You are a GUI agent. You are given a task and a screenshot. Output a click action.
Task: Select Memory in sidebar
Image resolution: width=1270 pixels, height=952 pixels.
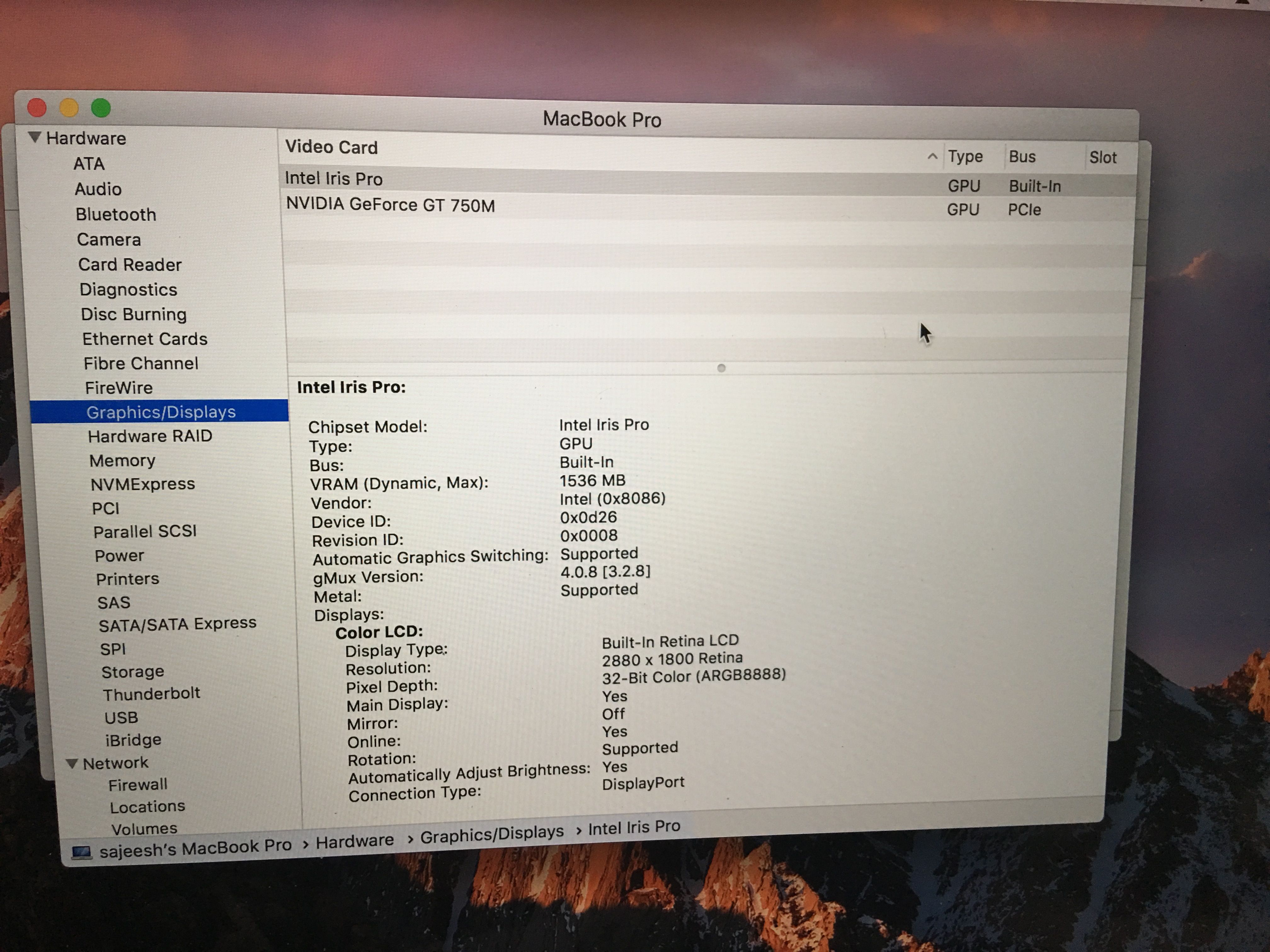click(x=122, y=461)
